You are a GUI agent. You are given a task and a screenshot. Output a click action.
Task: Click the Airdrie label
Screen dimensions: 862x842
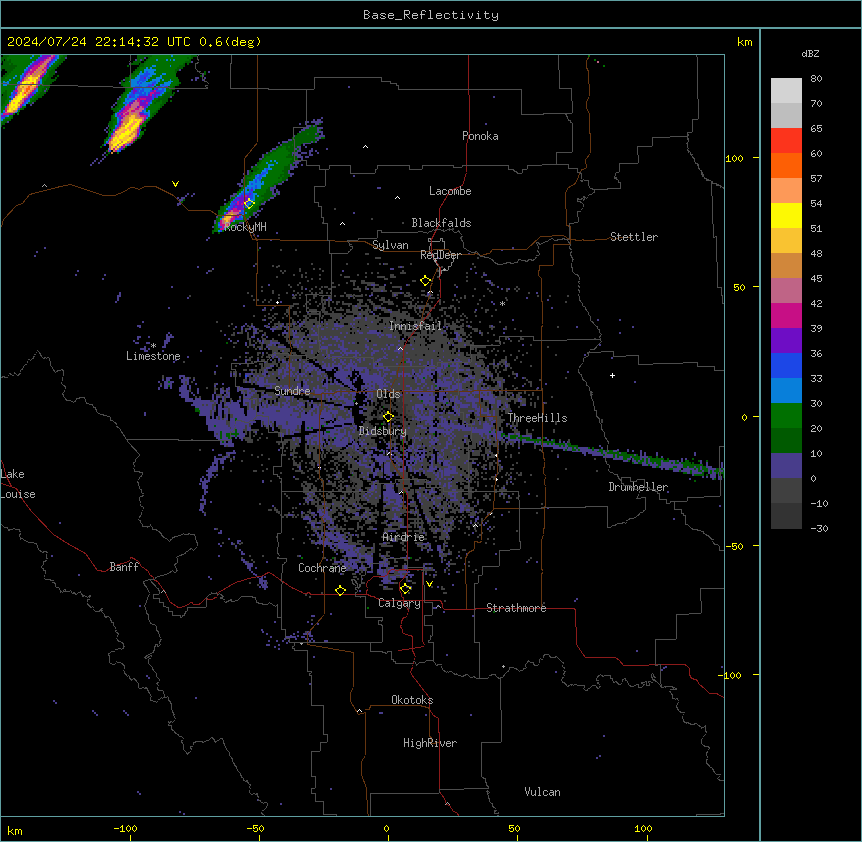[x=404, y=537]
